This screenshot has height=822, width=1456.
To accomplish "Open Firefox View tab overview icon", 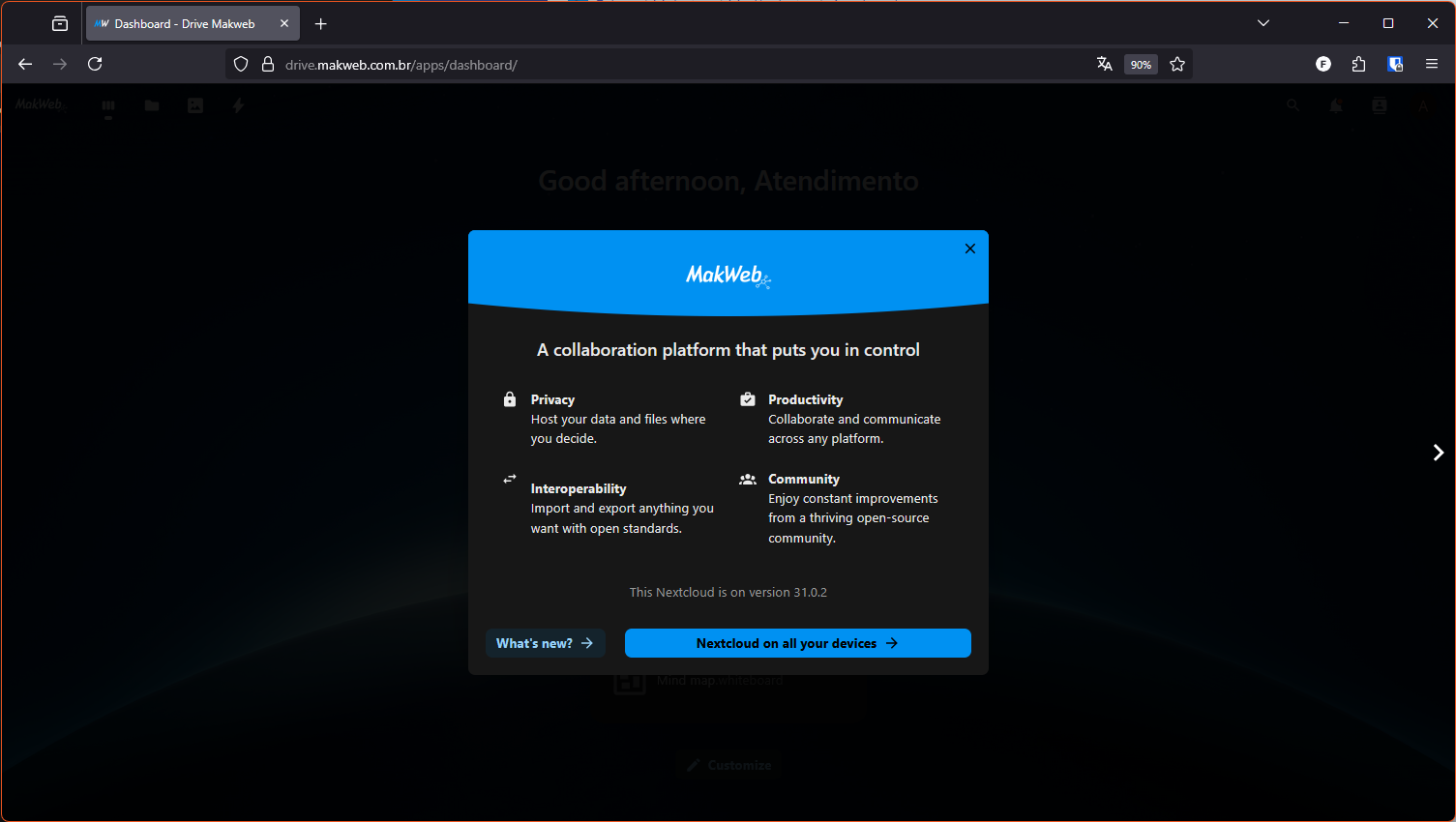I will coord(60,24).
